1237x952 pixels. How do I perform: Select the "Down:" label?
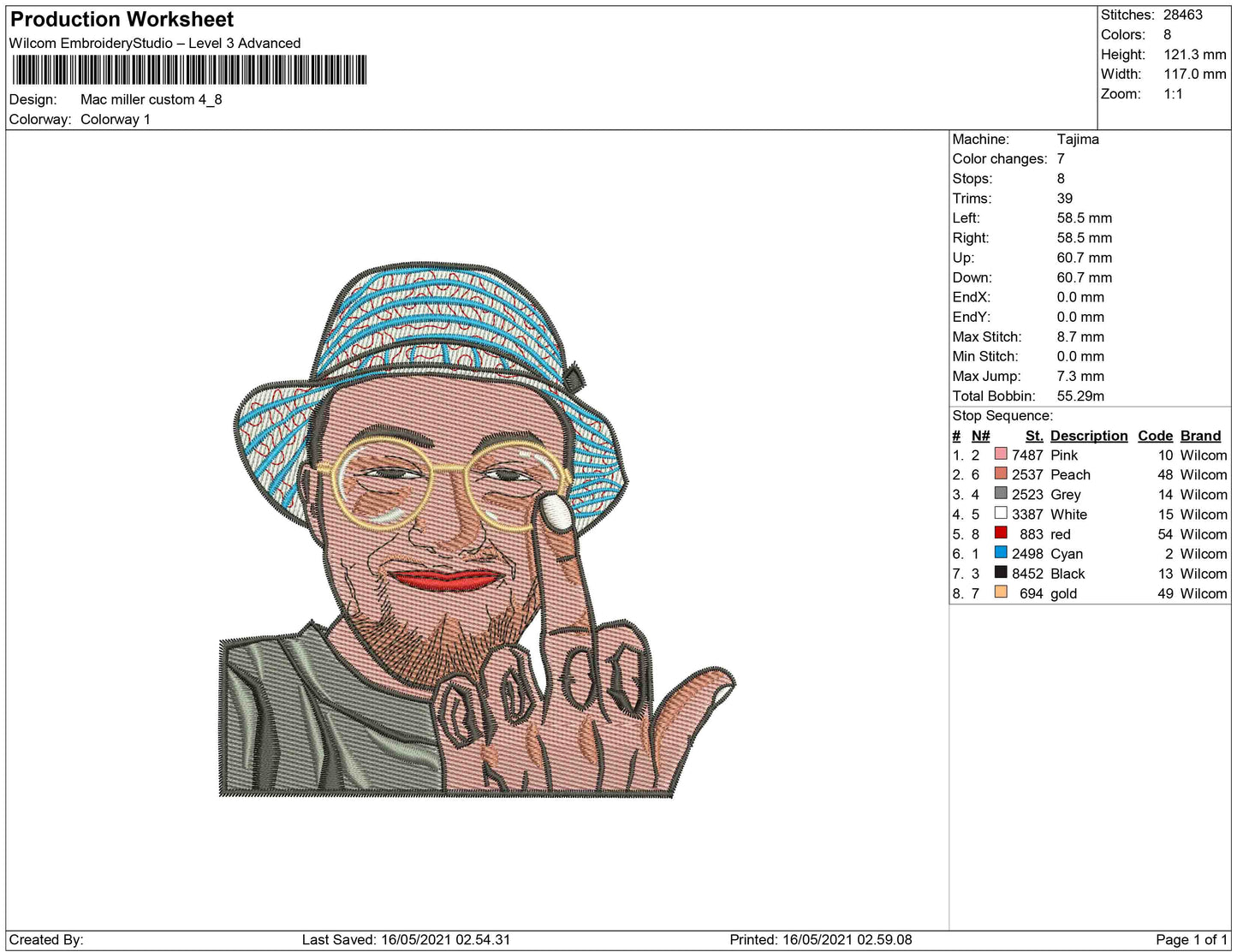pos(972,277)
